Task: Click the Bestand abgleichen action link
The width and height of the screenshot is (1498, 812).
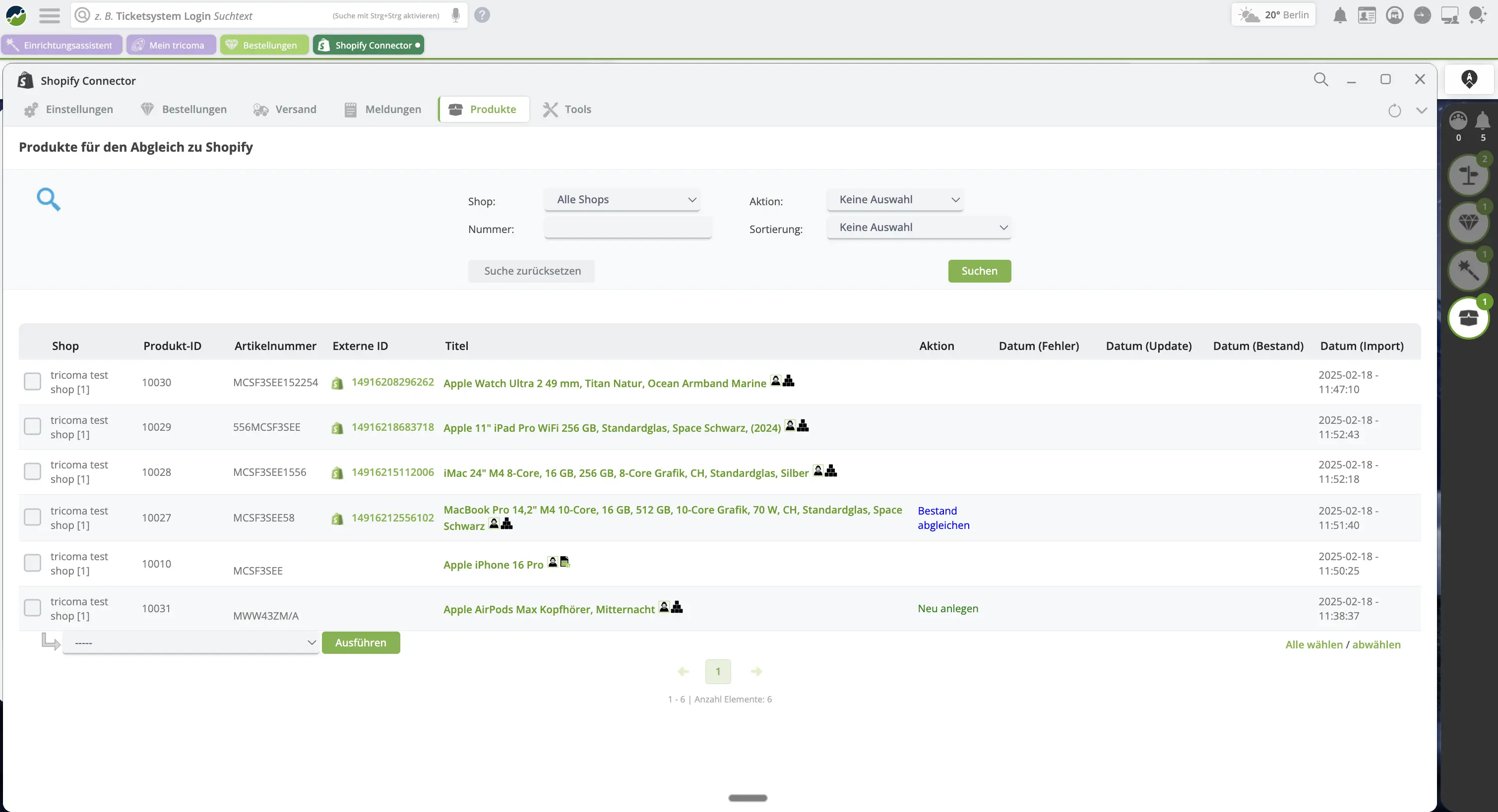Action: (943, 518)
